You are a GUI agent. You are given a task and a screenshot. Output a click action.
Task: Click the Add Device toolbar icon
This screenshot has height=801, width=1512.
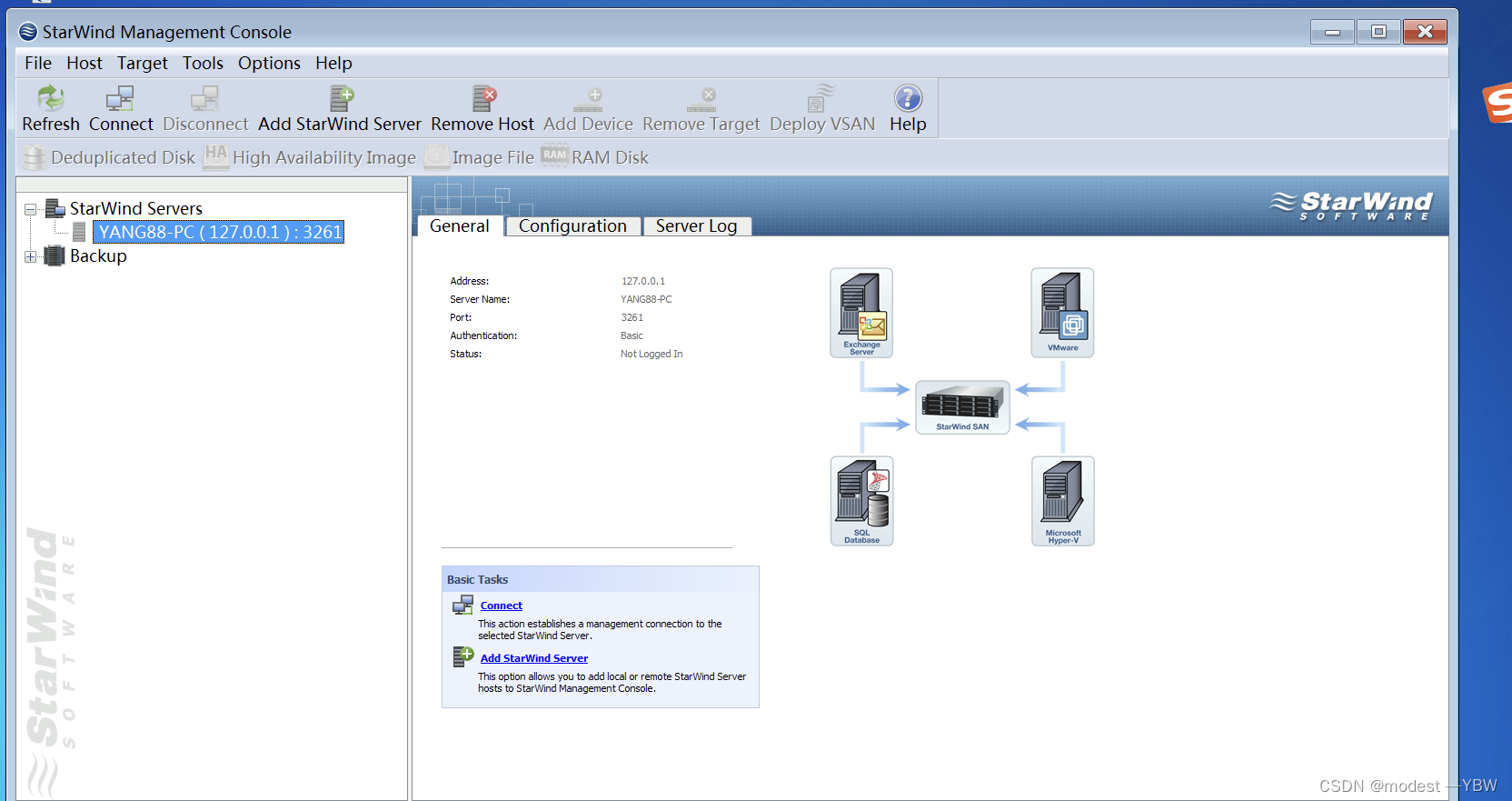point(588,98)
